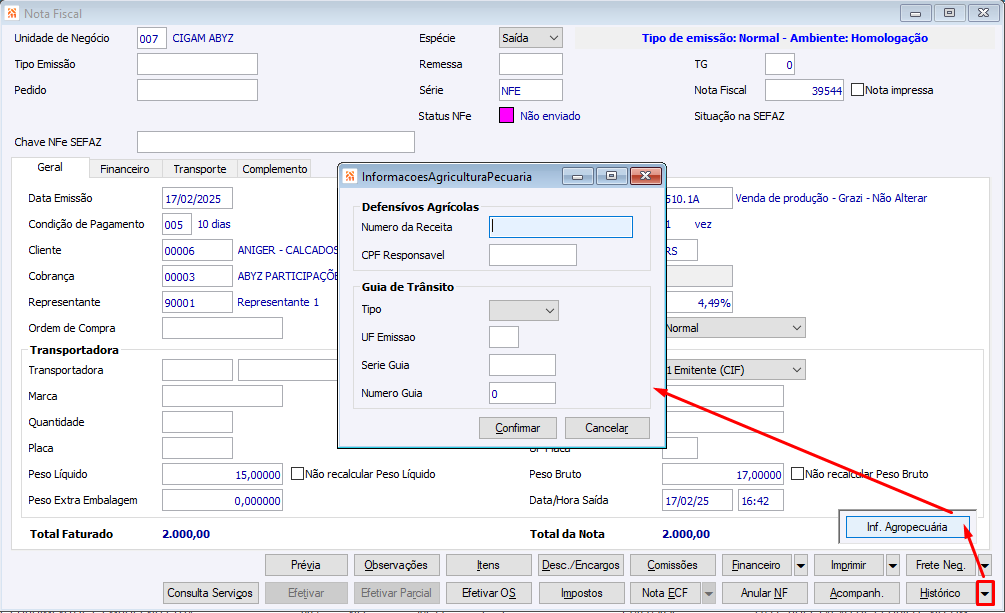Check Não recalcular Peso Líquido

pos(297,474)
